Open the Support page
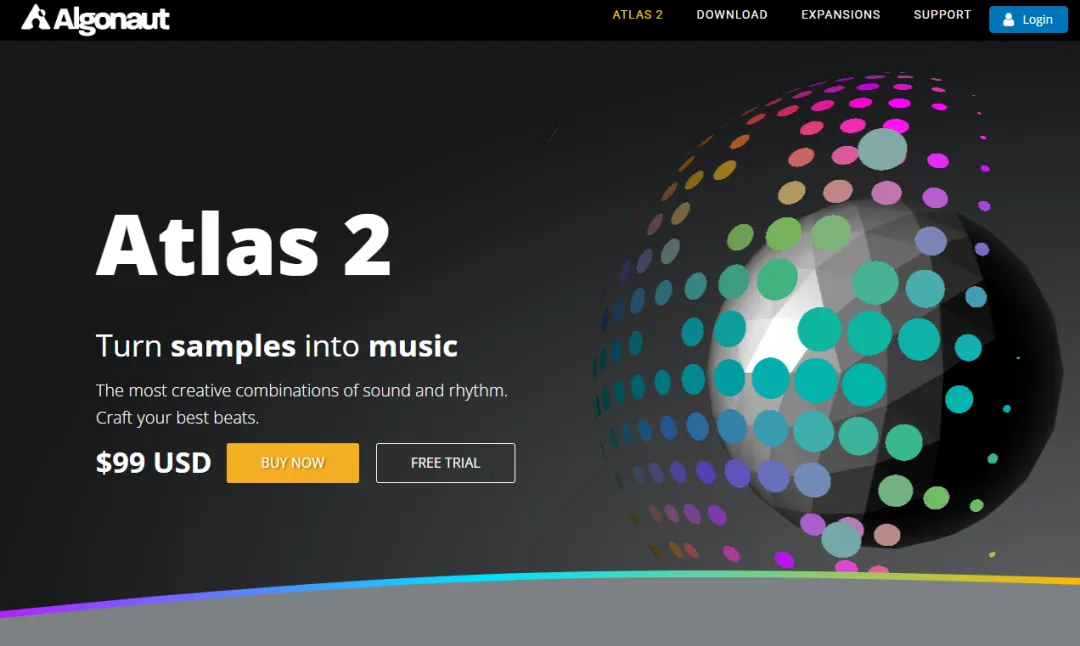Screen dimensions: 1080x646 pyautogui.click(x=942, y=14)
